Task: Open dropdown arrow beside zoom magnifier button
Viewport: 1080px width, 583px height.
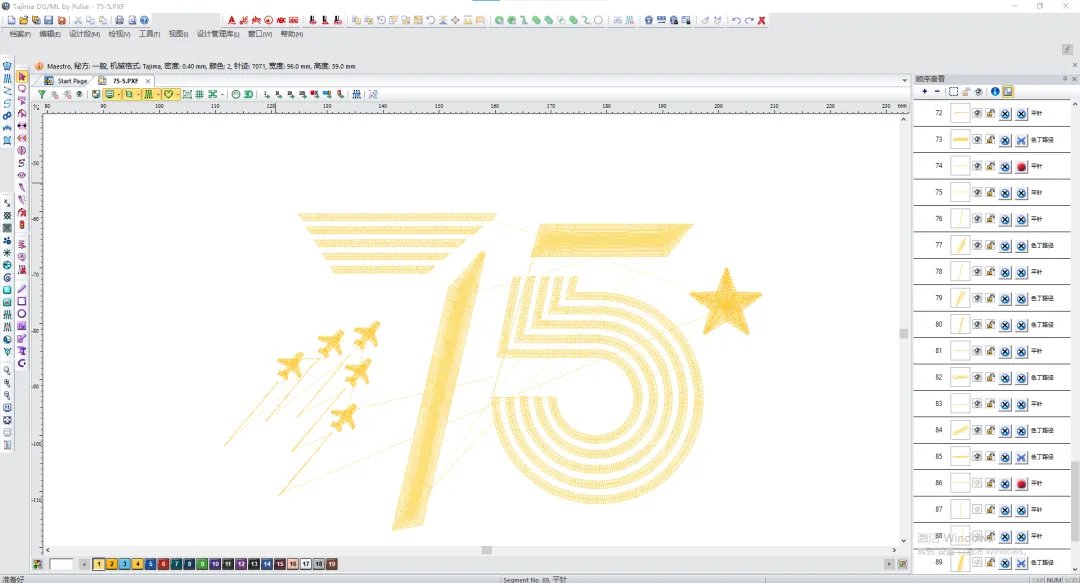Action: tap(138, 94)
